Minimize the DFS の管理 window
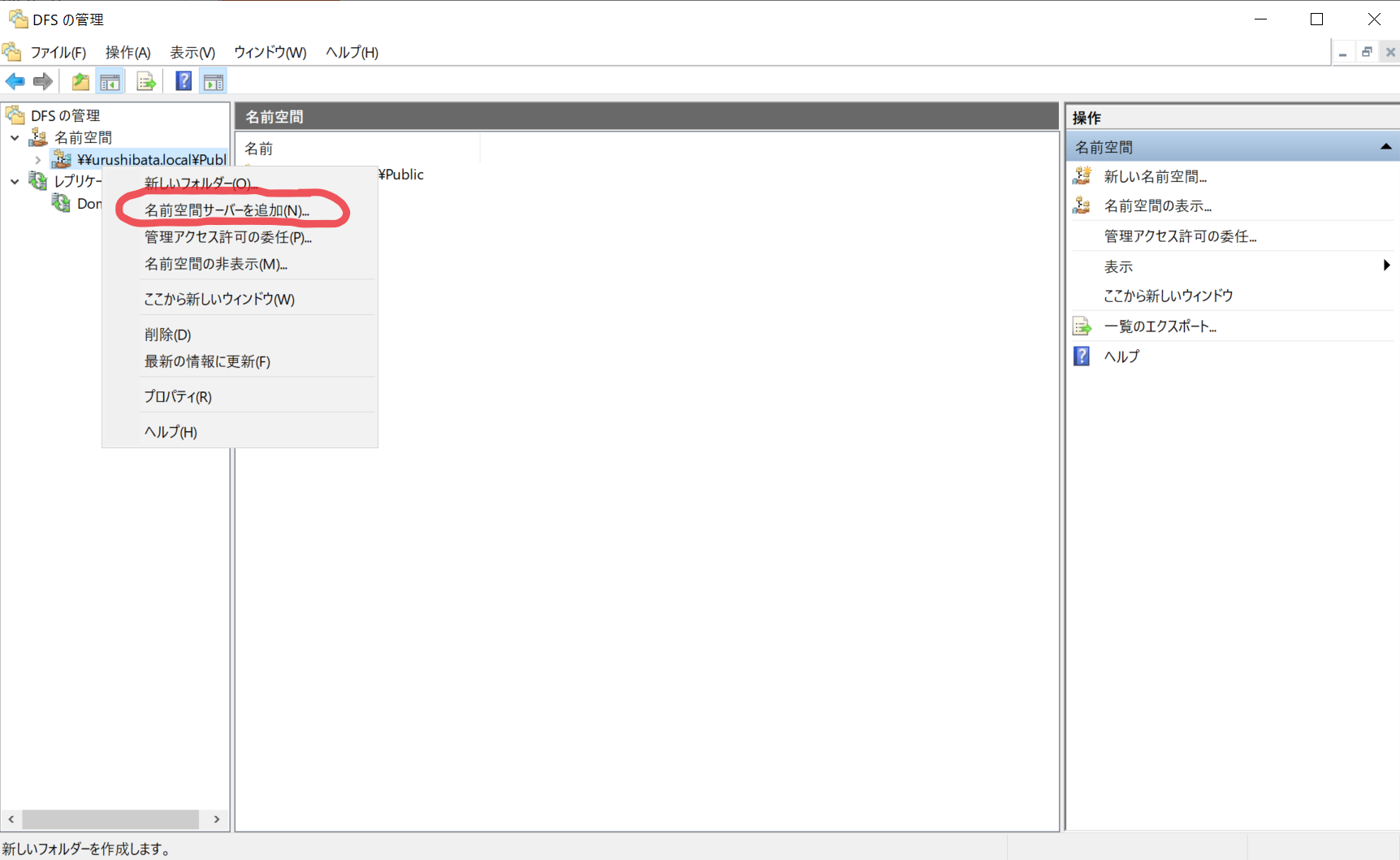The image size is (1400, 860). coord(1260,19)
